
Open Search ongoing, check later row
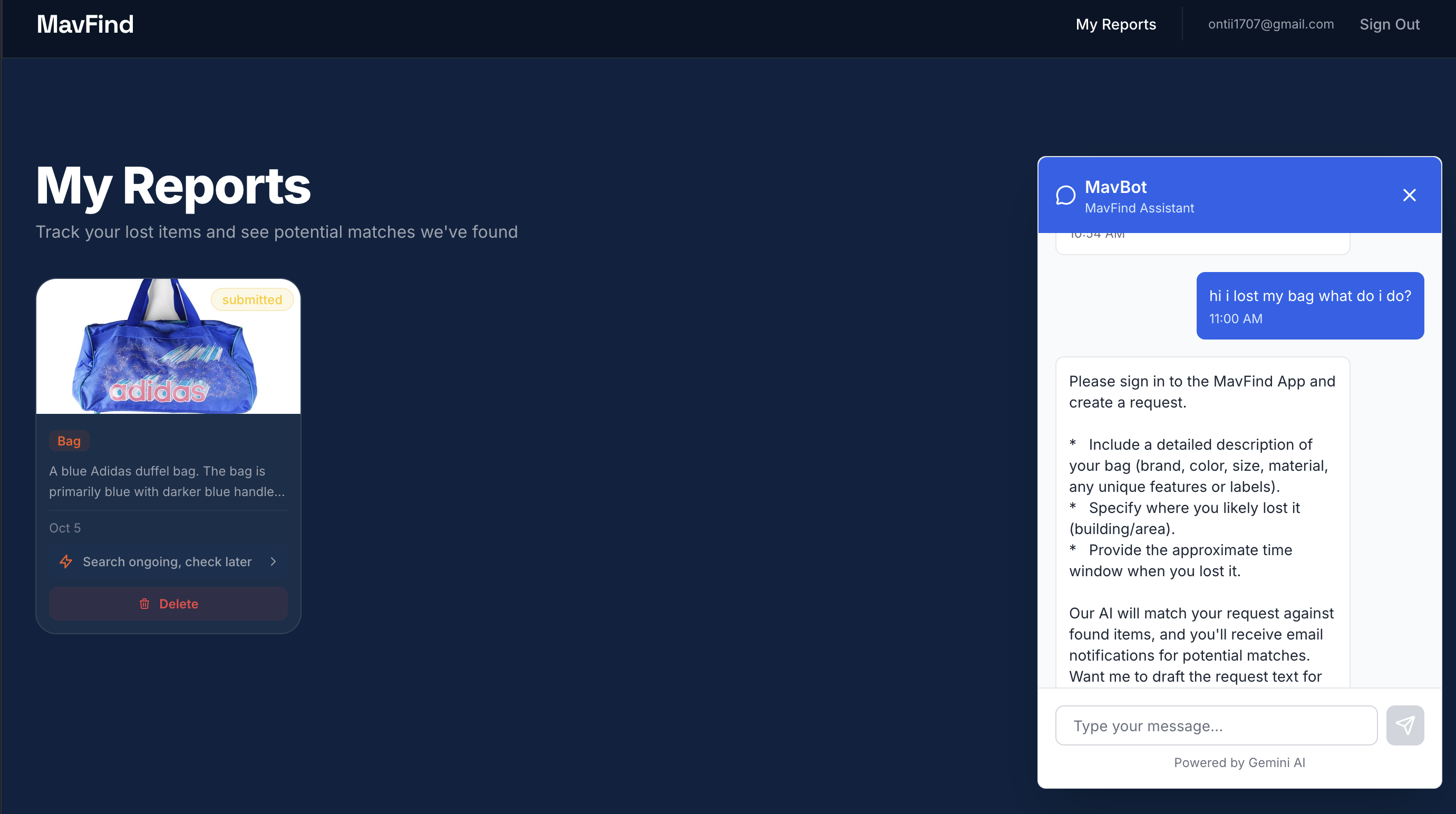[167, 561]
